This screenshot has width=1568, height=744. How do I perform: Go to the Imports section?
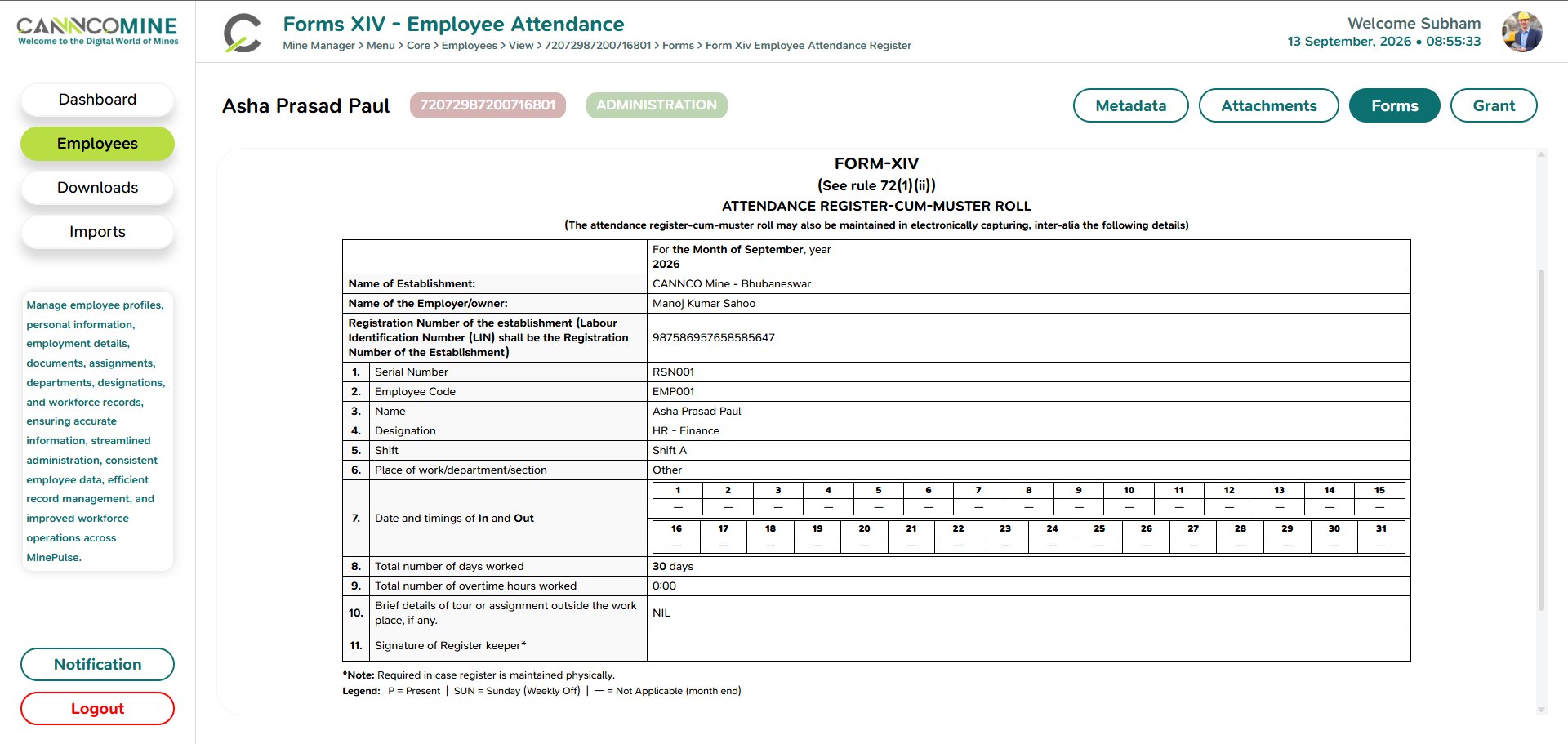click(x=97, y=232)
